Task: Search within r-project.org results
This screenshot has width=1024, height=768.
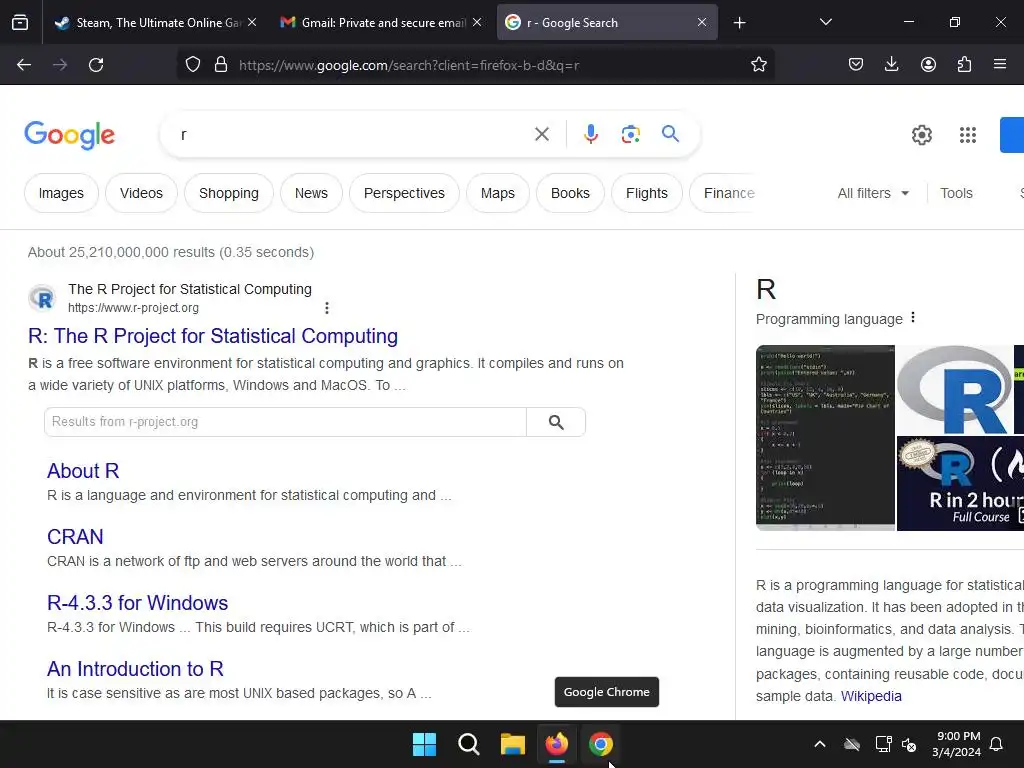Action: click(556, 423)
